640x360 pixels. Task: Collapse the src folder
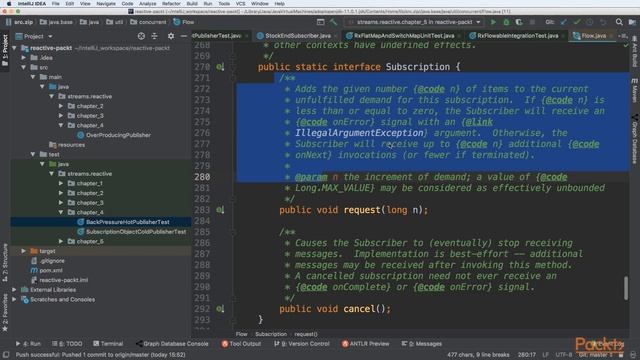[24, 67]
